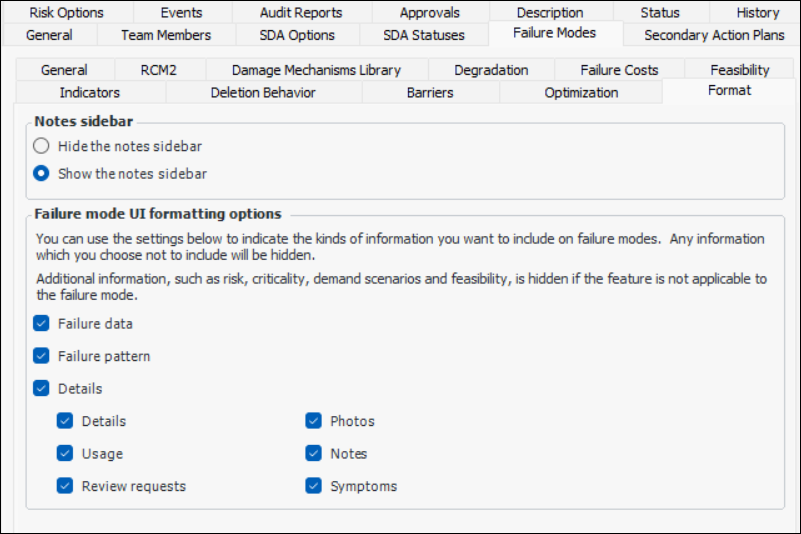Uncheck the Failure data checkbox
801x534 pixels.
point(41,324)
